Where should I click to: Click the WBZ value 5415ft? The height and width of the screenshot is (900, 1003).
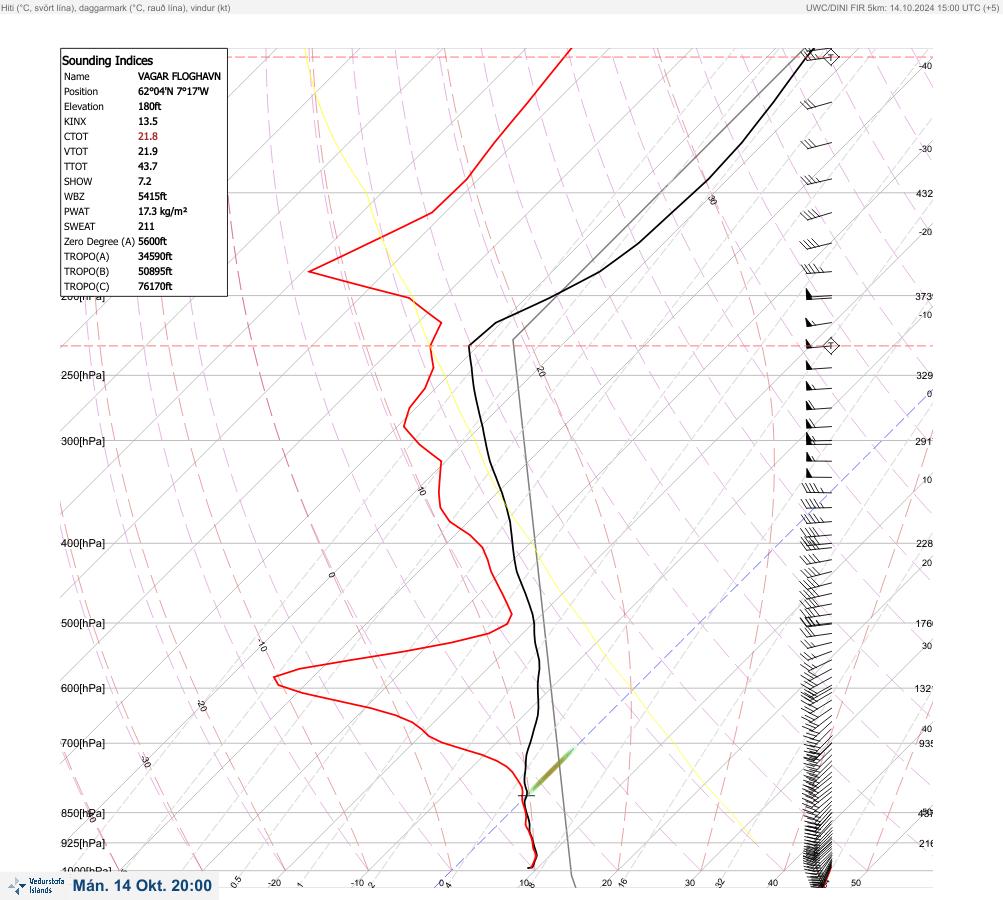coord(152,196)
